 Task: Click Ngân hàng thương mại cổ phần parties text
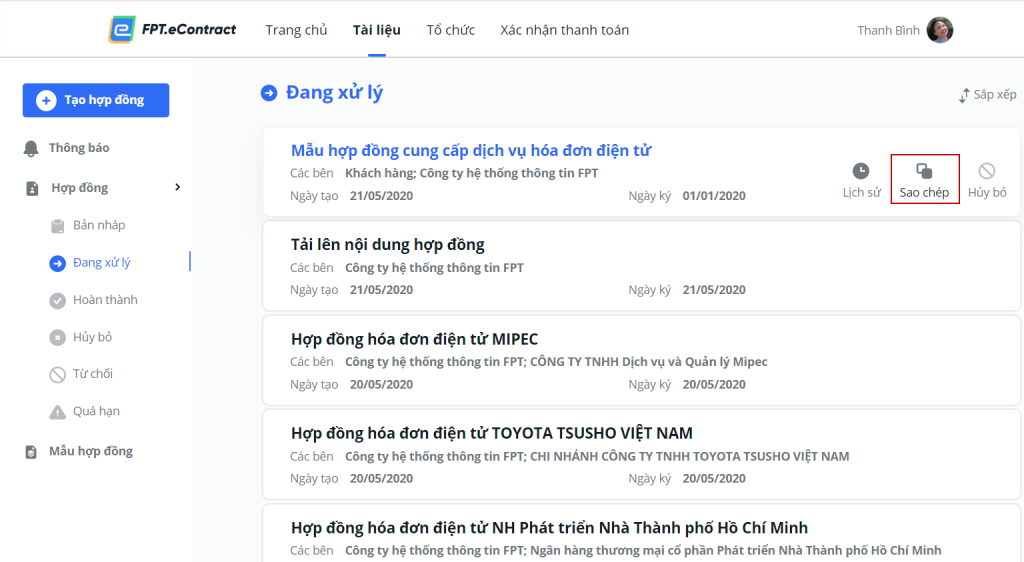click(x=735, y=550)
